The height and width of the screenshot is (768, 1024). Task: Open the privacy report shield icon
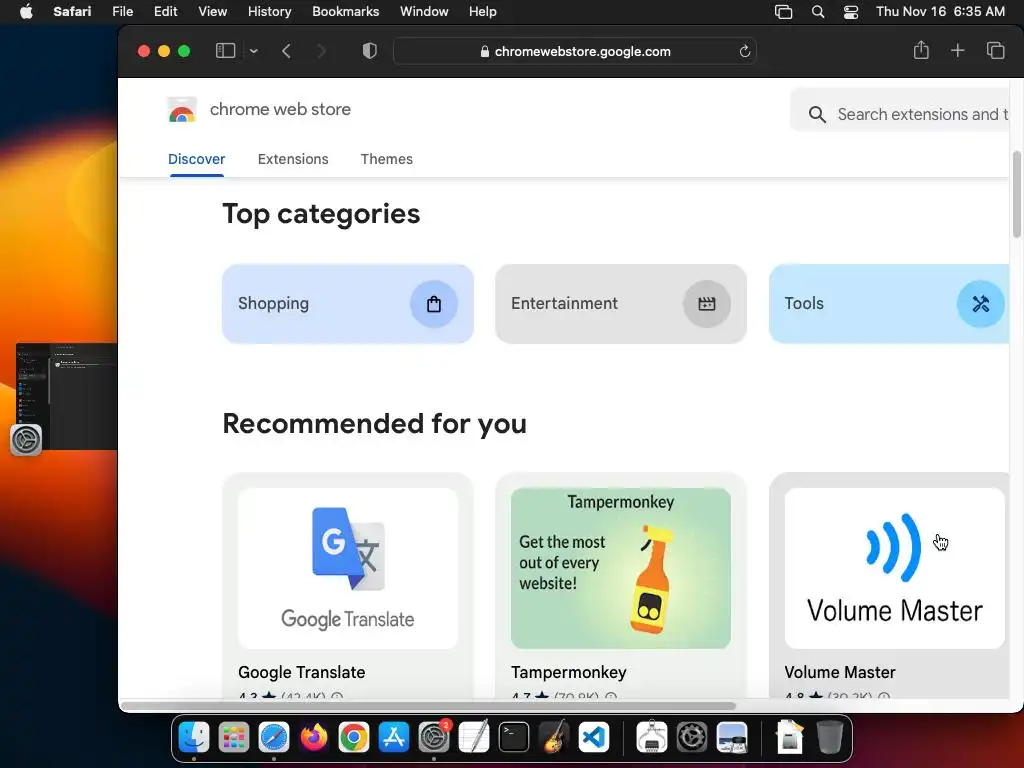370,51
